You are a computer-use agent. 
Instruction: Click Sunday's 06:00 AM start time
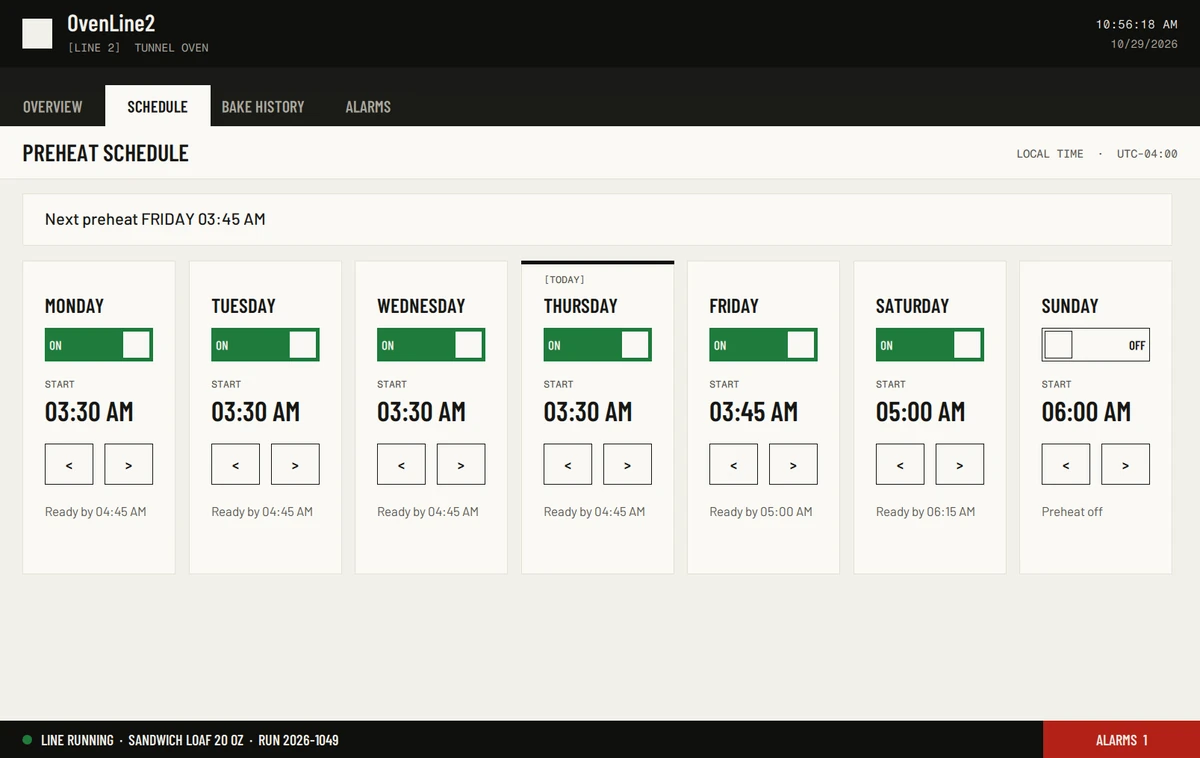click(x=1087, y=411)
